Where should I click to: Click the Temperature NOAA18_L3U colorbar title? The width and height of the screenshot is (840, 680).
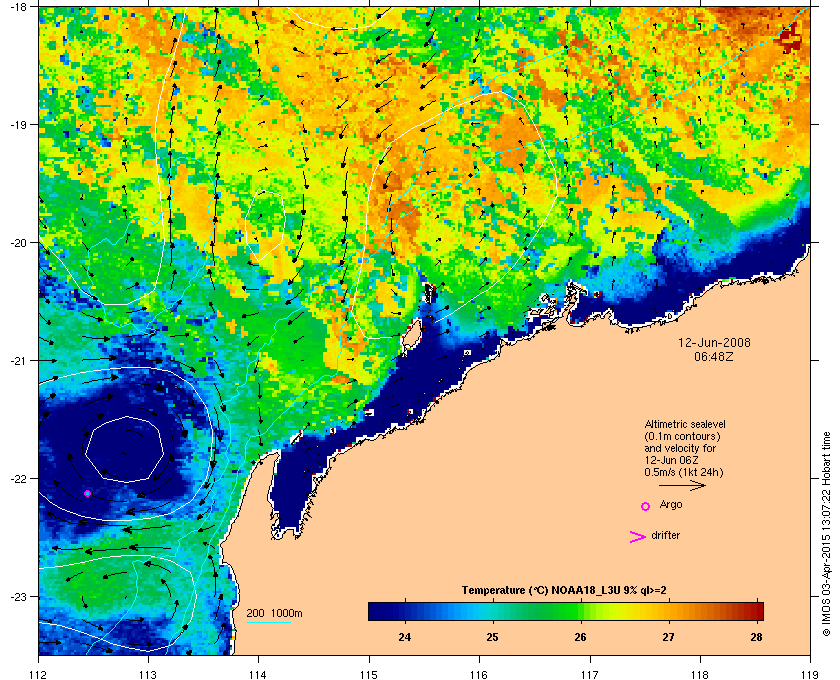coord(564,591)
